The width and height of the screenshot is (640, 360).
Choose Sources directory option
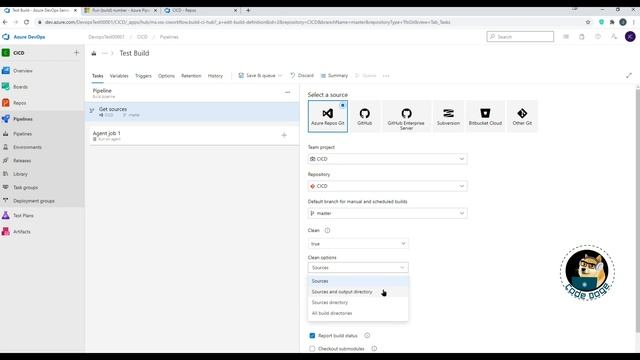coord(358,302)
